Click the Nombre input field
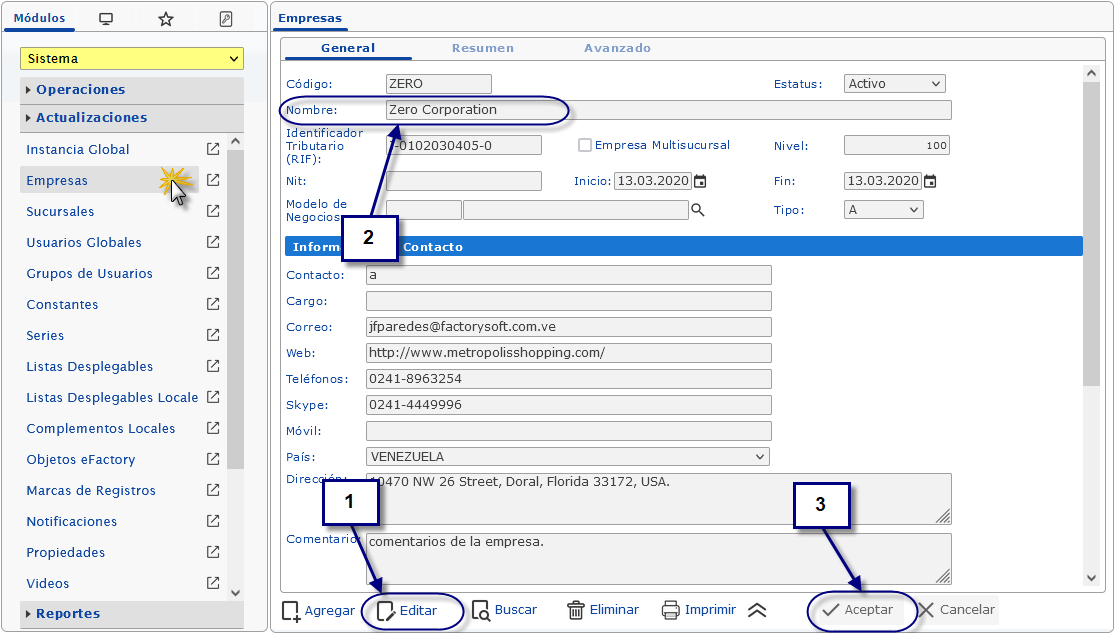The width and height of the screenshot is (1115, 633). (x=668, y=110)
